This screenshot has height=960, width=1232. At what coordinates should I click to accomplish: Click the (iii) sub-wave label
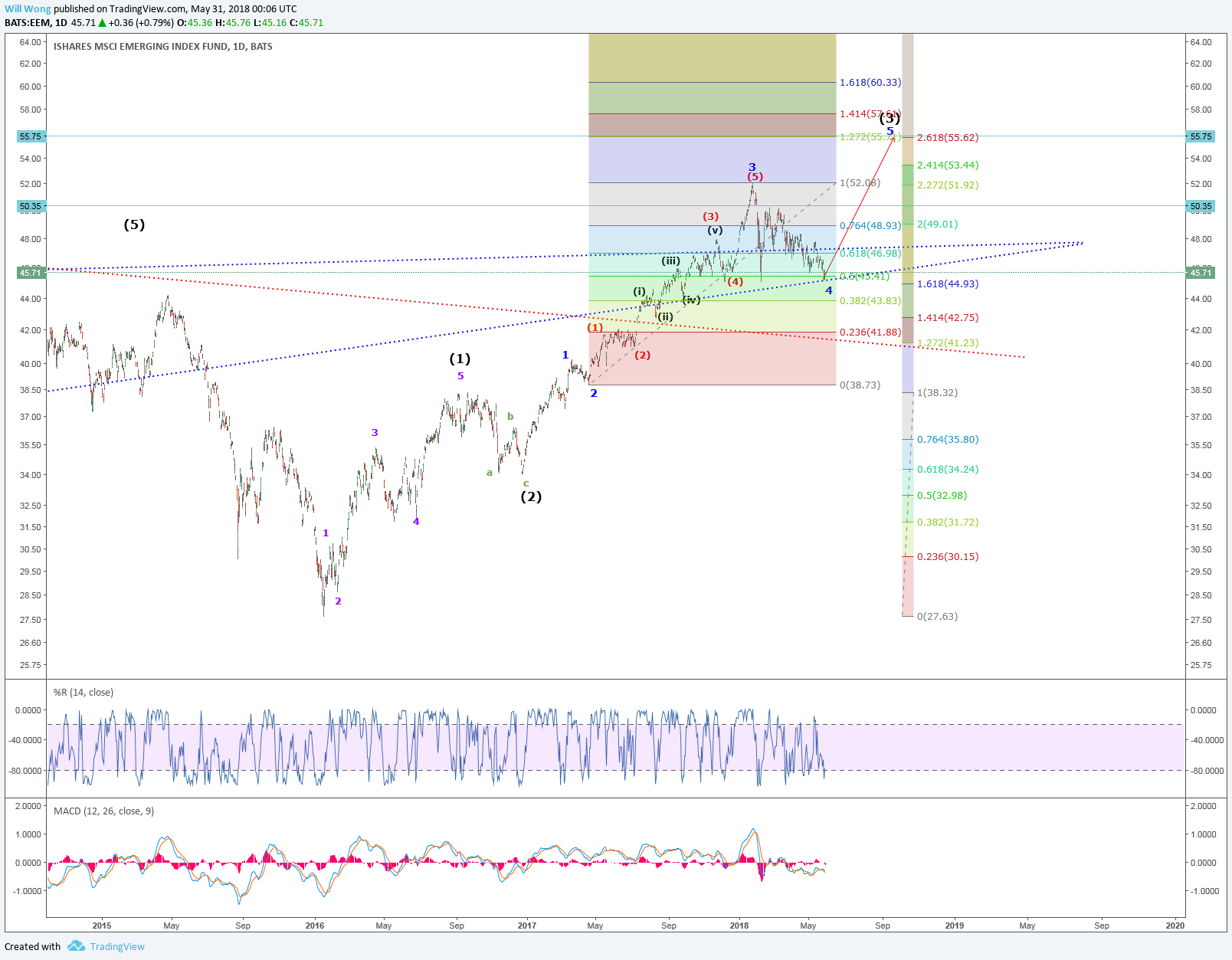(x=670, y=261)
